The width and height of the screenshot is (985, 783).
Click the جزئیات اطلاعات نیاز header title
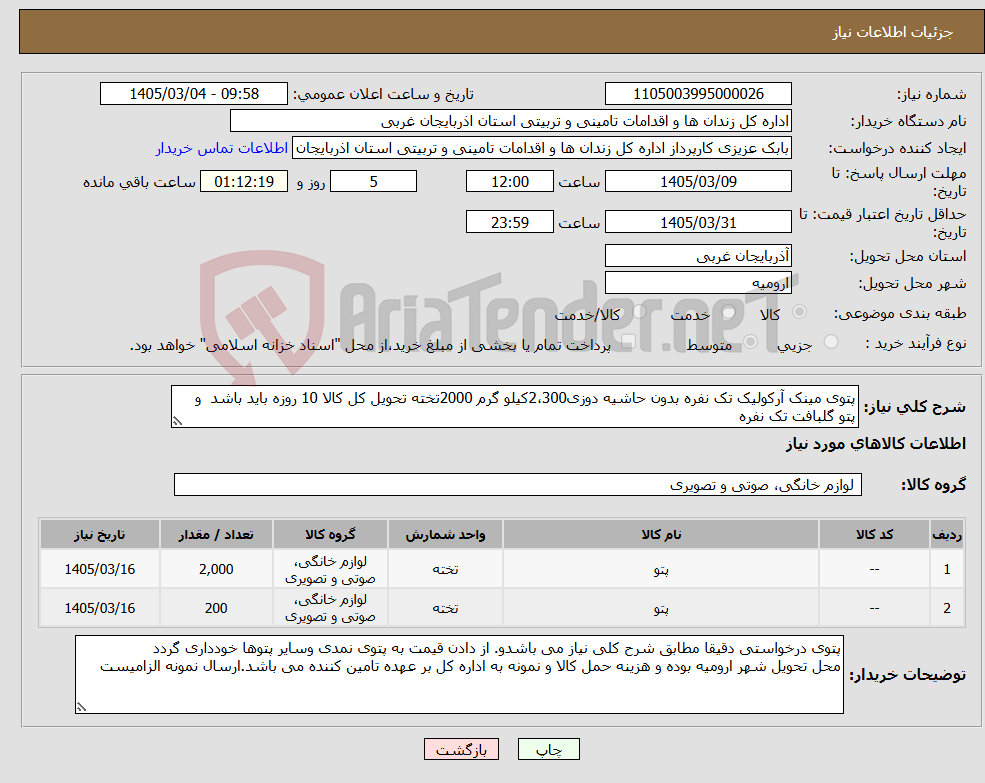(x=893, y=32)
